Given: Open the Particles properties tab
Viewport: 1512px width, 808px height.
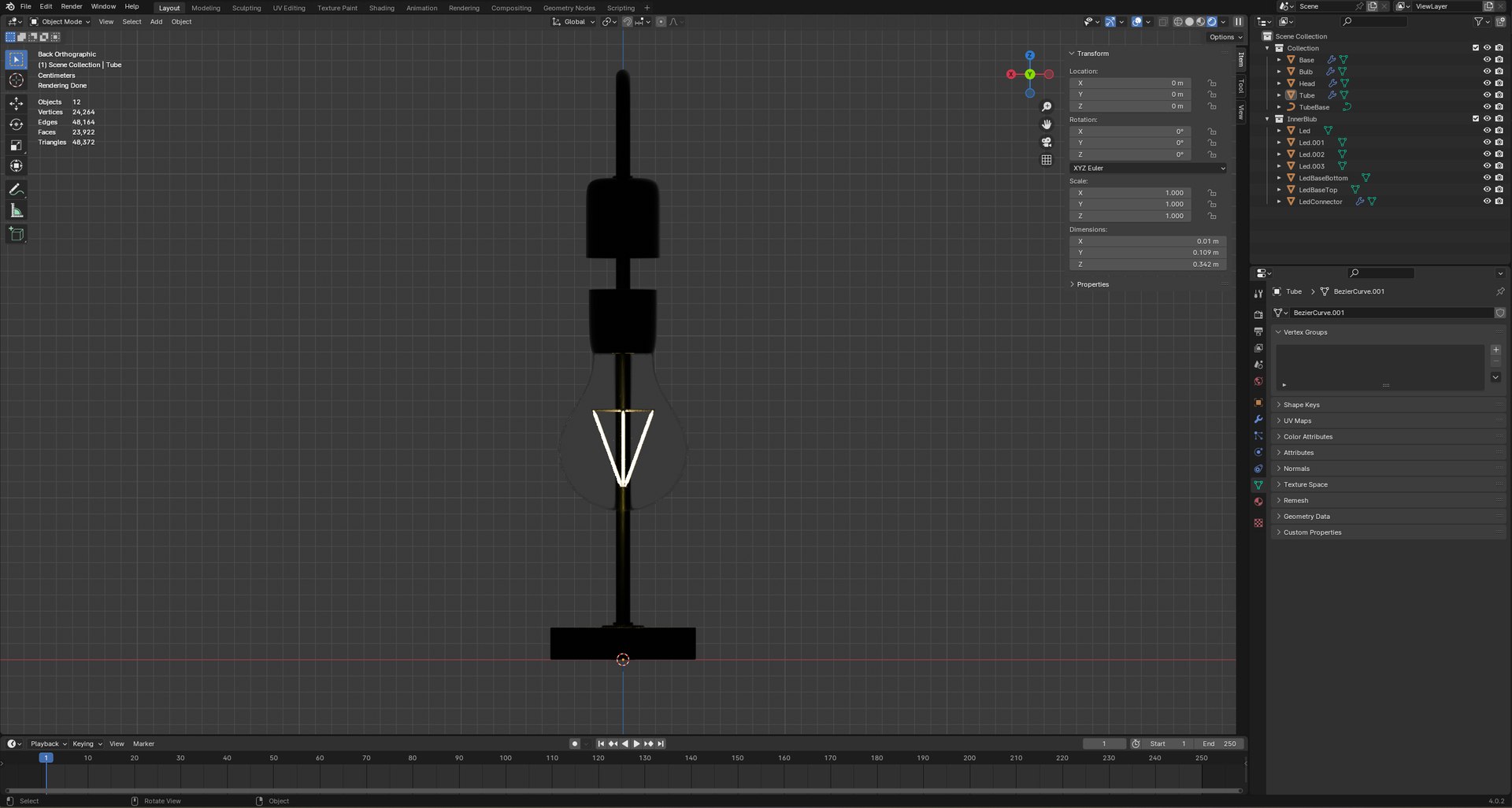Looking at the screenshot, I should point(1258,436).
